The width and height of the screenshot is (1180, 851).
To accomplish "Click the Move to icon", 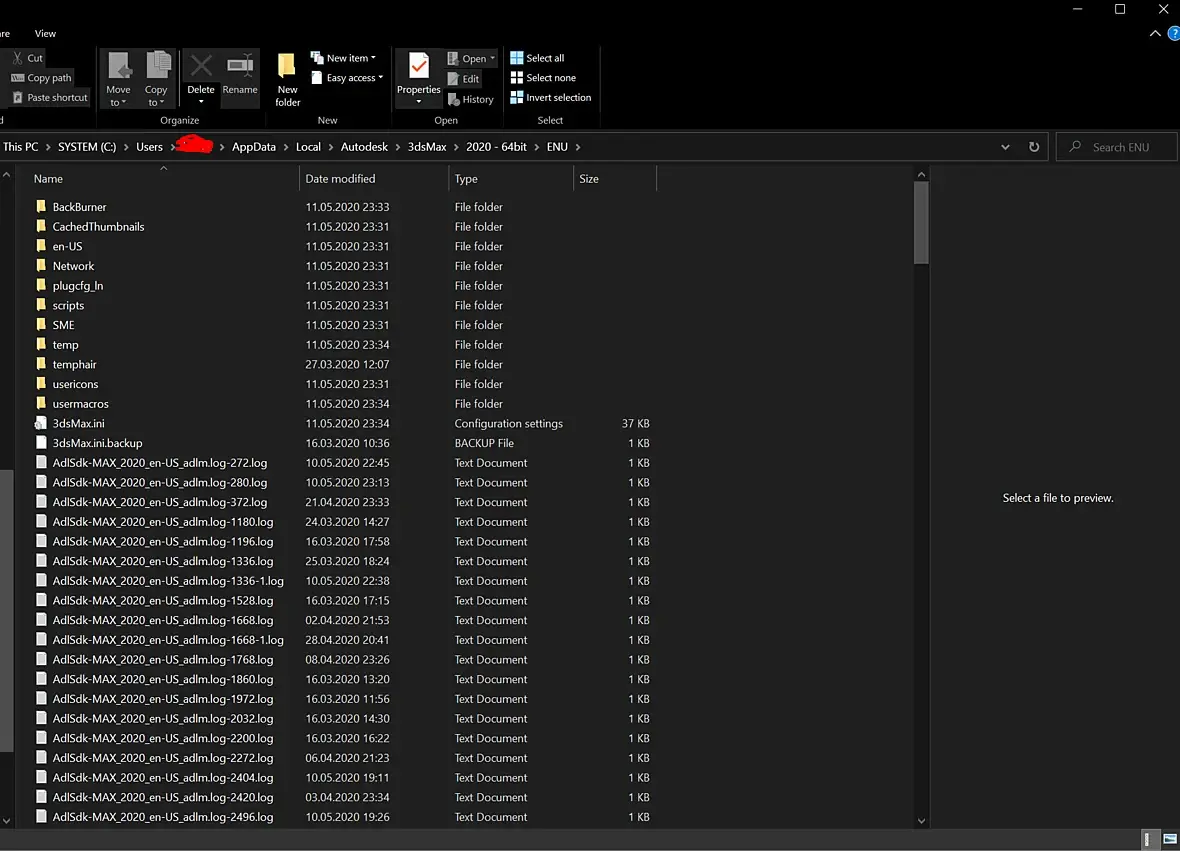I will click(119, 66).
